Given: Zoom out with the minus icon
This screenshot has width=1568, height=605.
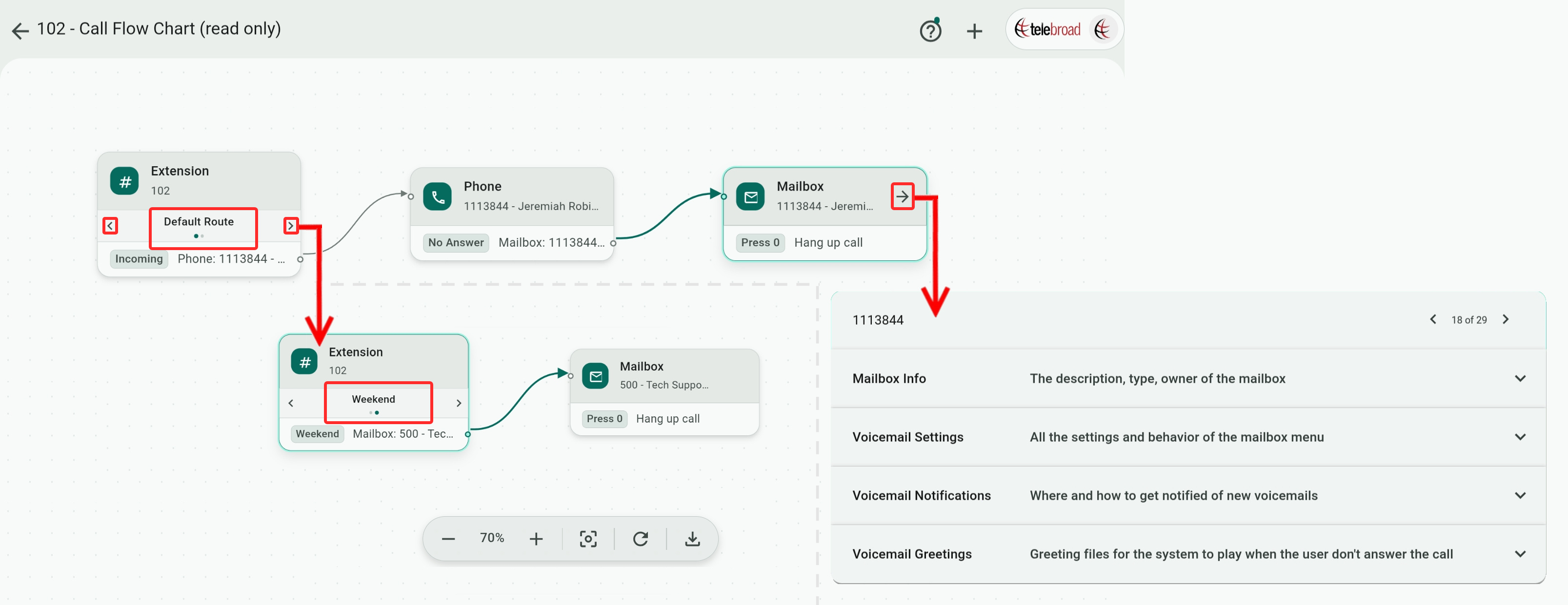Looking at the screenshot, I should pos(448,539).
